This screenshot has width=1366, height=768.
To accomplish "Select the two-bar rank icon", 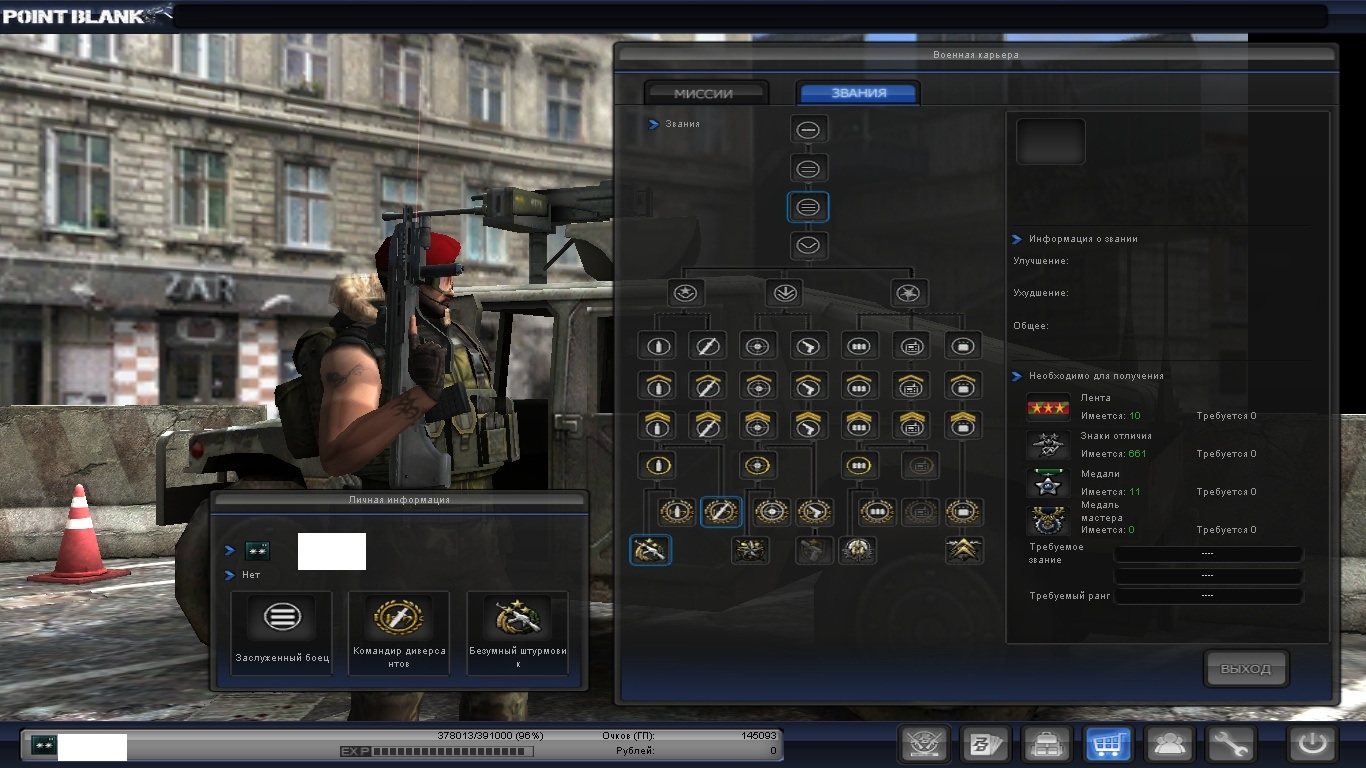I will pos(809,168).
